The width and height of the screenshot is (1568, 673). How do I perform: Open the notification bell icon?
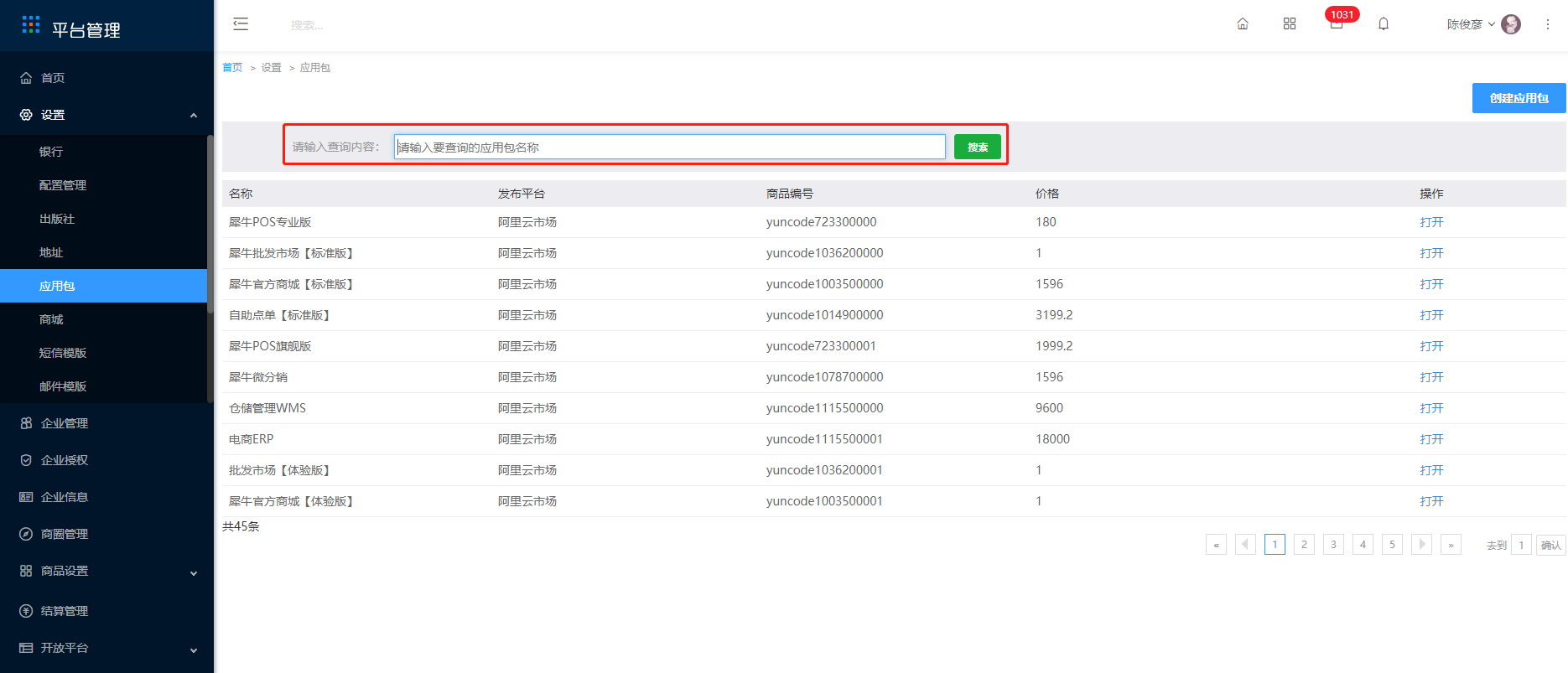point(1384,23)
